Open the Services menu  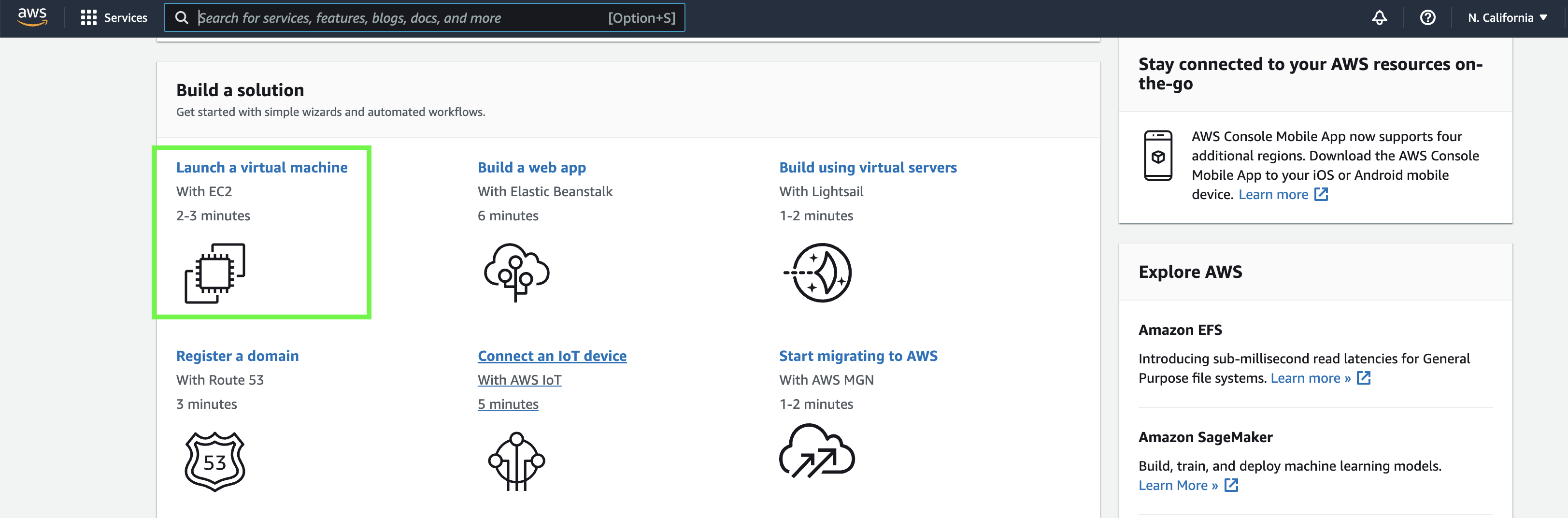click(x=113, y=18)
